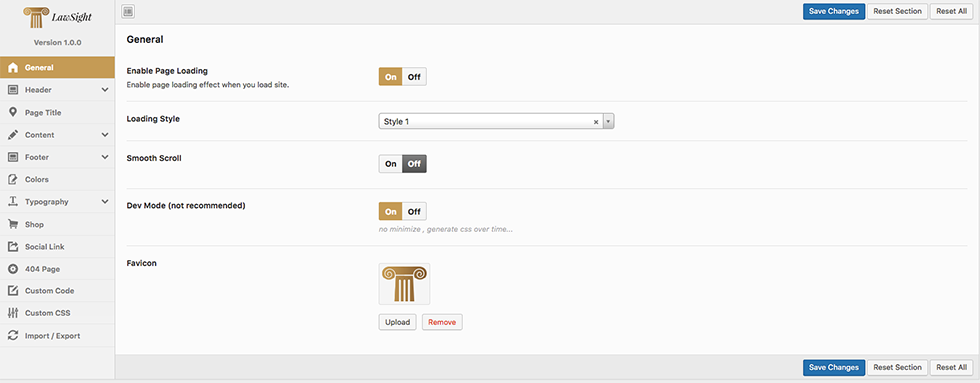Screen dimensions: 980x383
Task: Click the Custom CSS sliders icon
Action: [12, 314]
